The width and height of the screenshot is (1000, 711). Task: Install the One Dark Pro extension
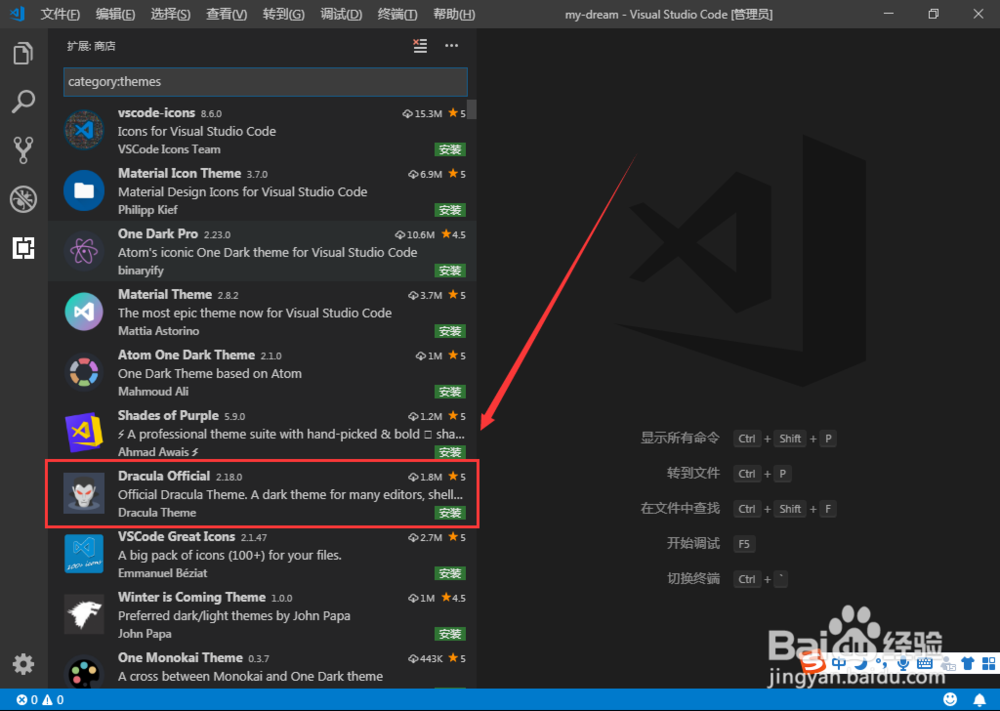coord(450,271)
